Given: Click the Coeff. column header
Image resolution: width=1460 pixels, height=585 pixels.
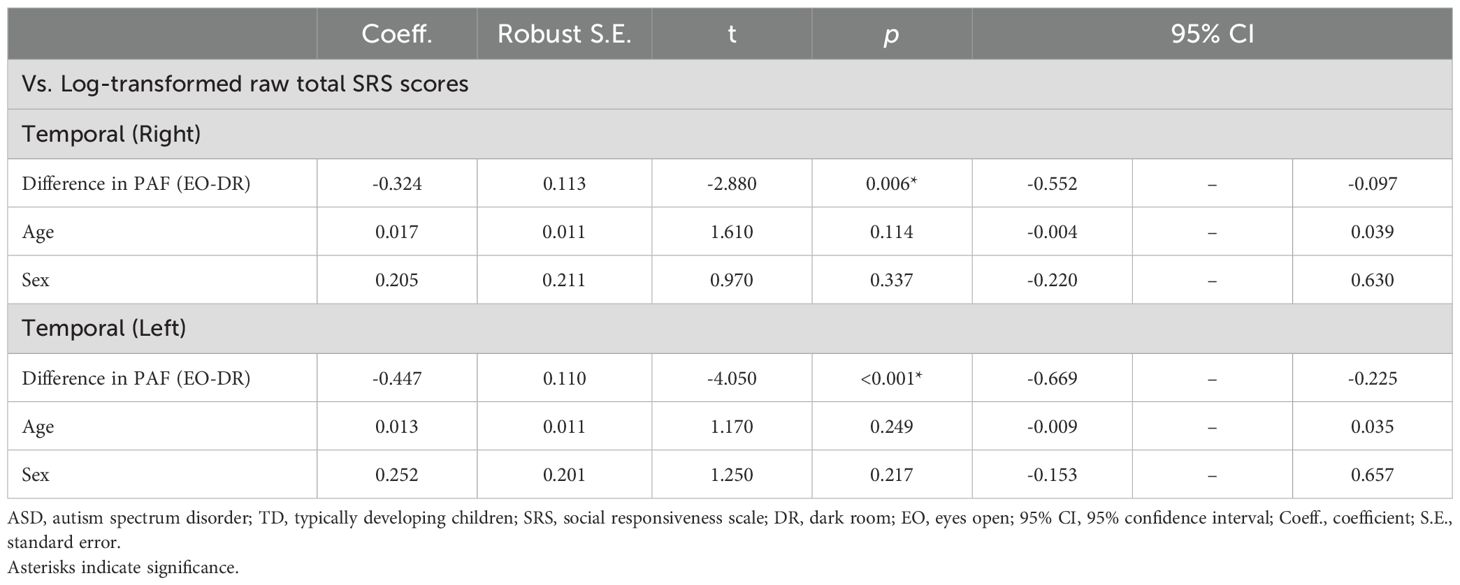Looking at the screenshot, I should tap(396, 34).
